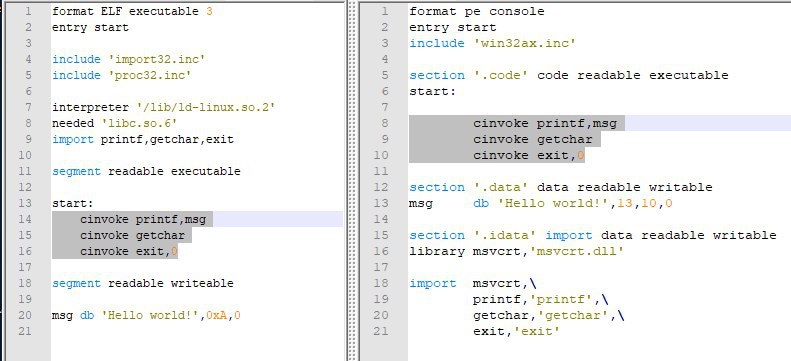The image size is (791, 361).
Task: Click the "exit,'exit'" import line
Action: click(x=517, y=331)
